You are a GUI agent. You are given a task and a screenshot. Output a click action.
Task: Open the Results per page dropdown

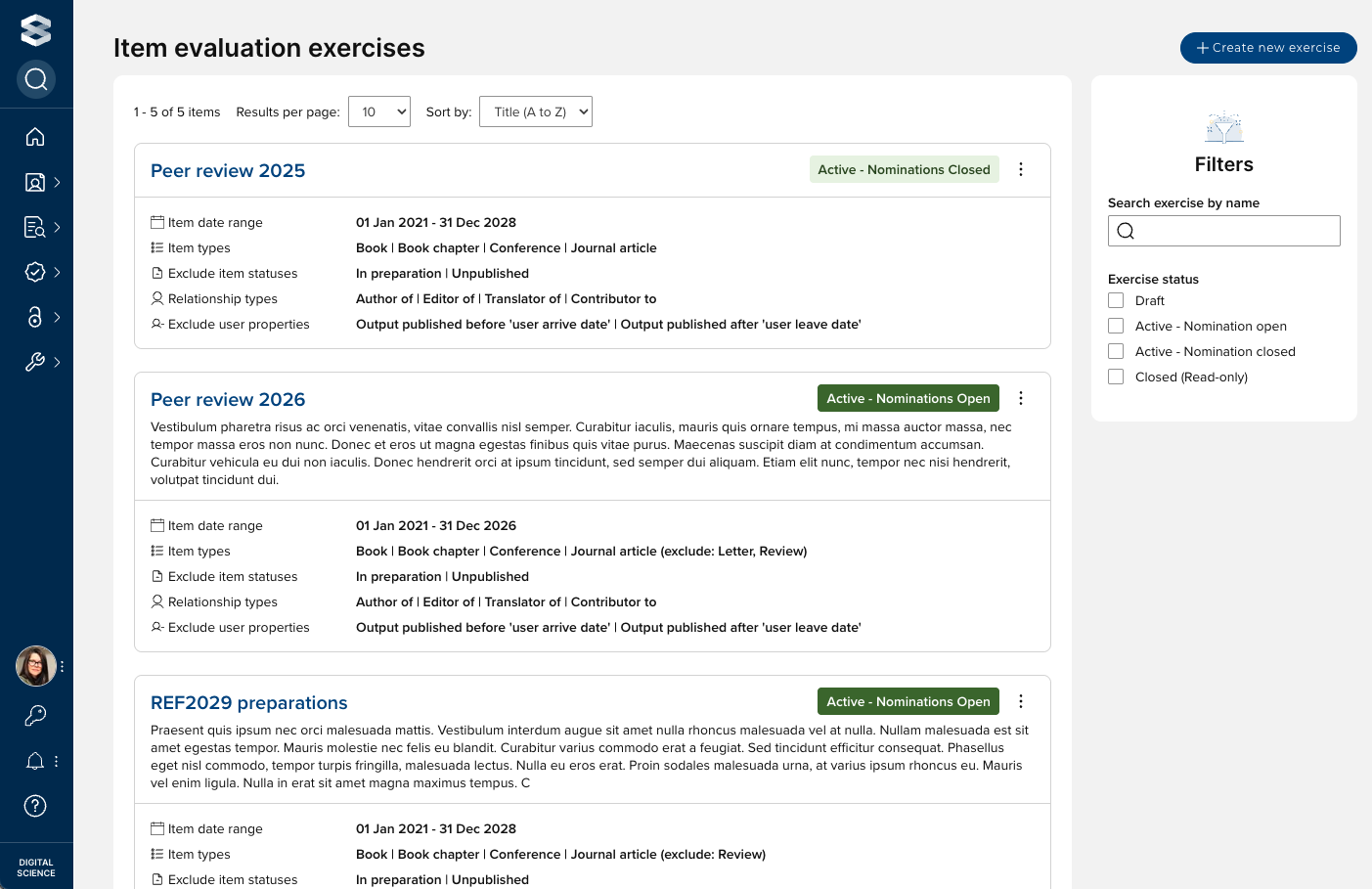379,111
